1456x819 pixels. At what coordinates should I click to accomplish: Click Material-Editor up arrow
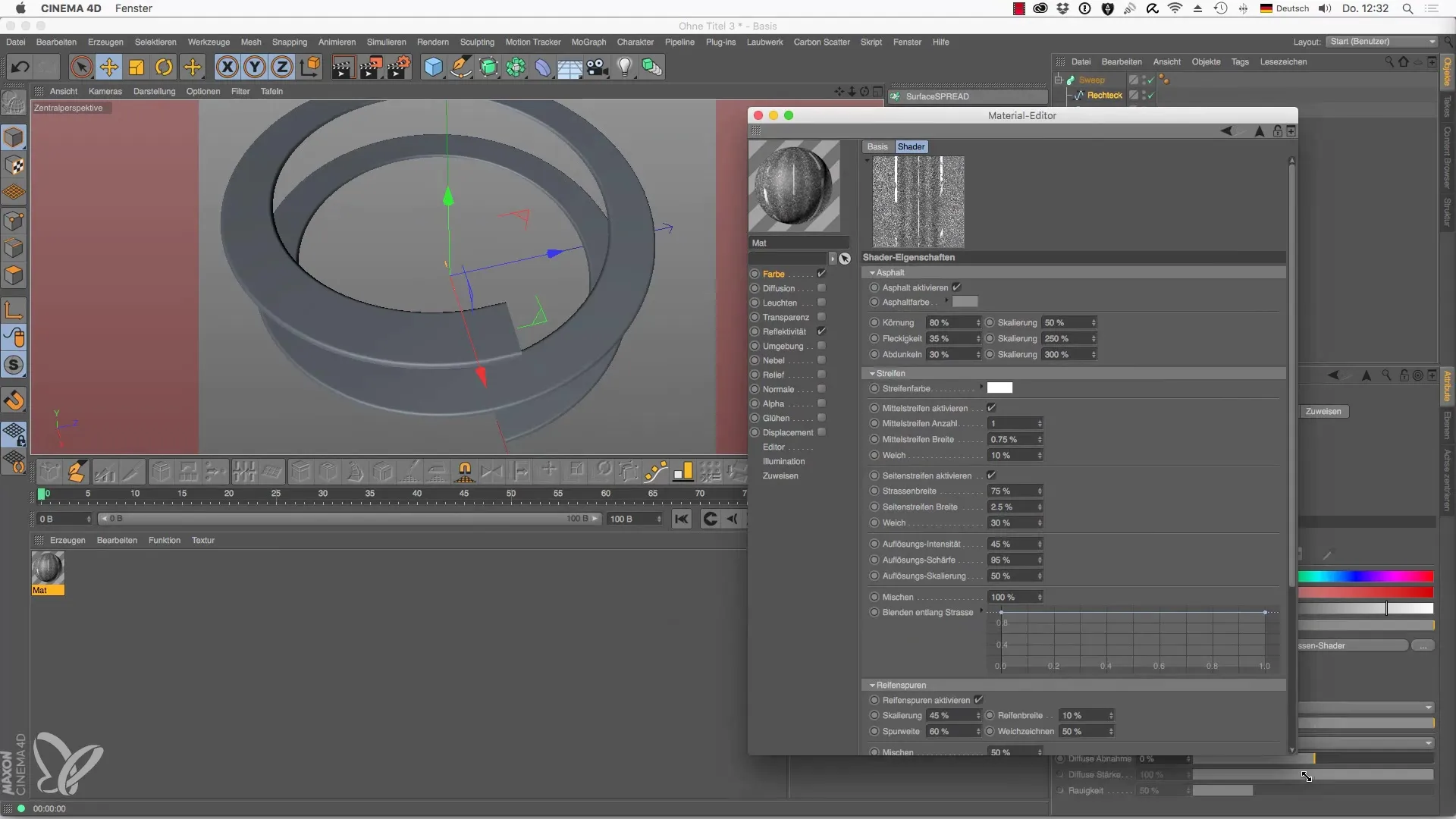click(1260, 131)
